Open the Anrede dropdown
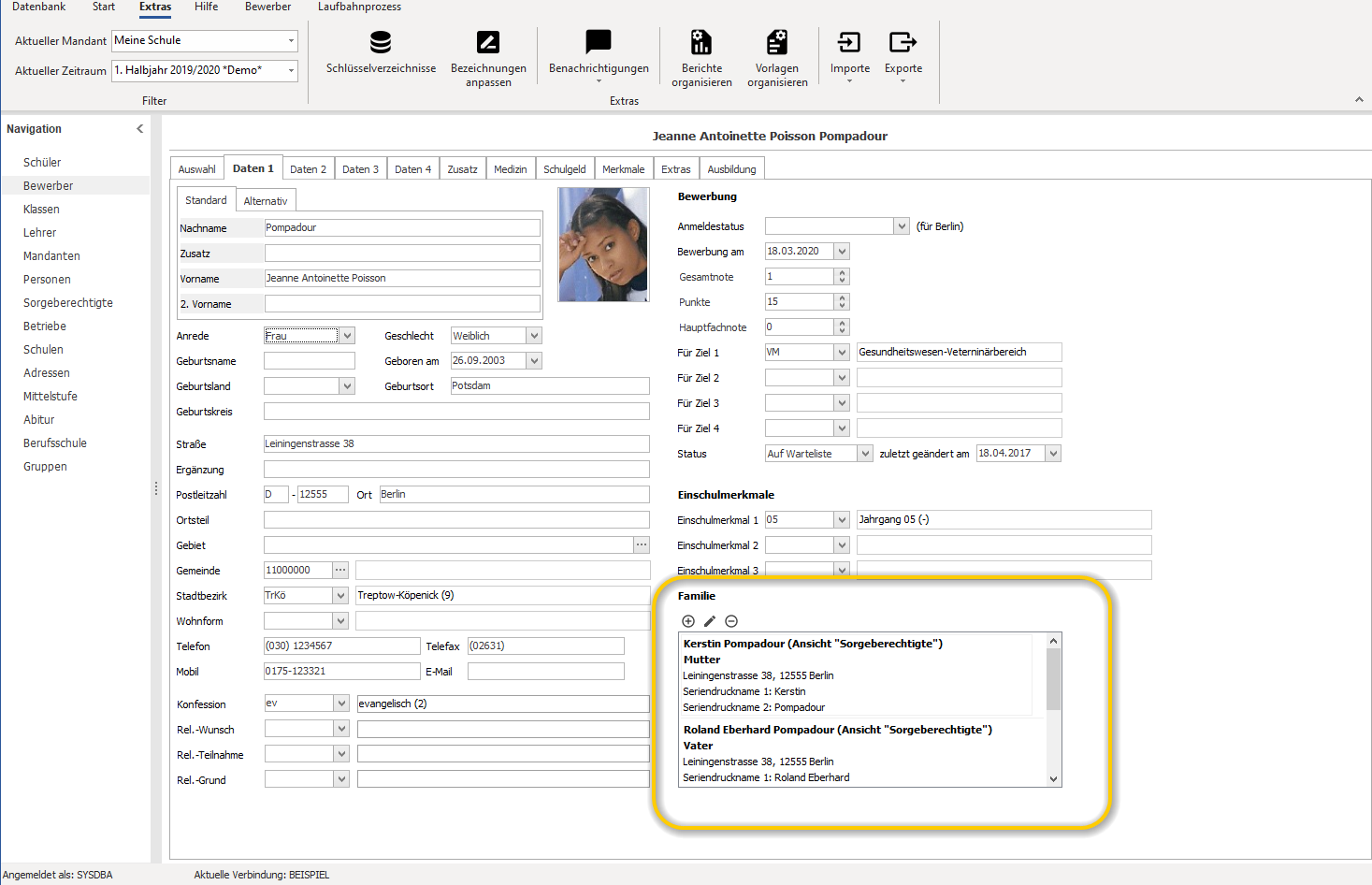 (x=348, y=336)
